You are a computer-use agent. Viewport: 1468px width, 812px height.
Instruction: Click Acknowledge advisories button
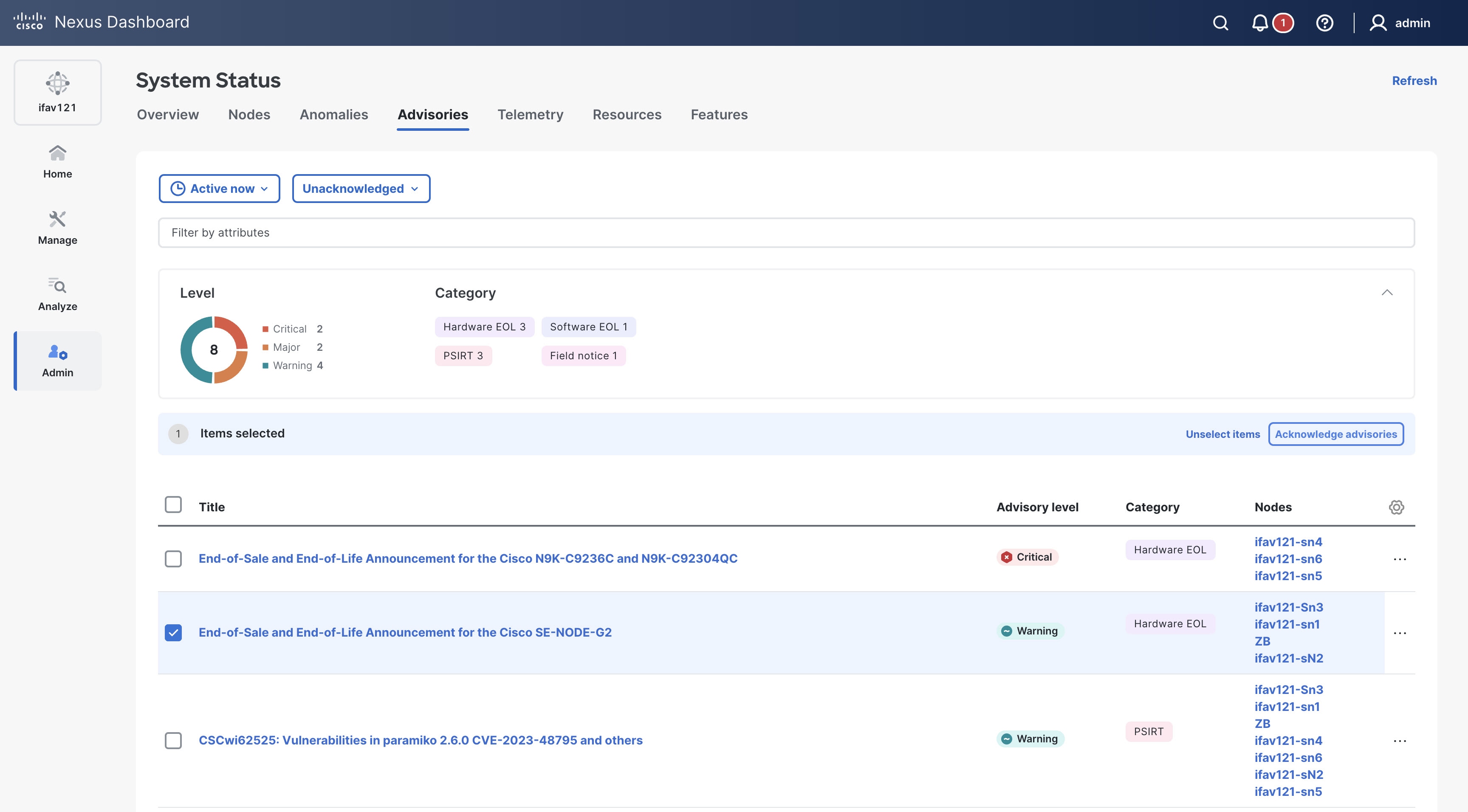pyautogui.click(x=1336, y=434)
